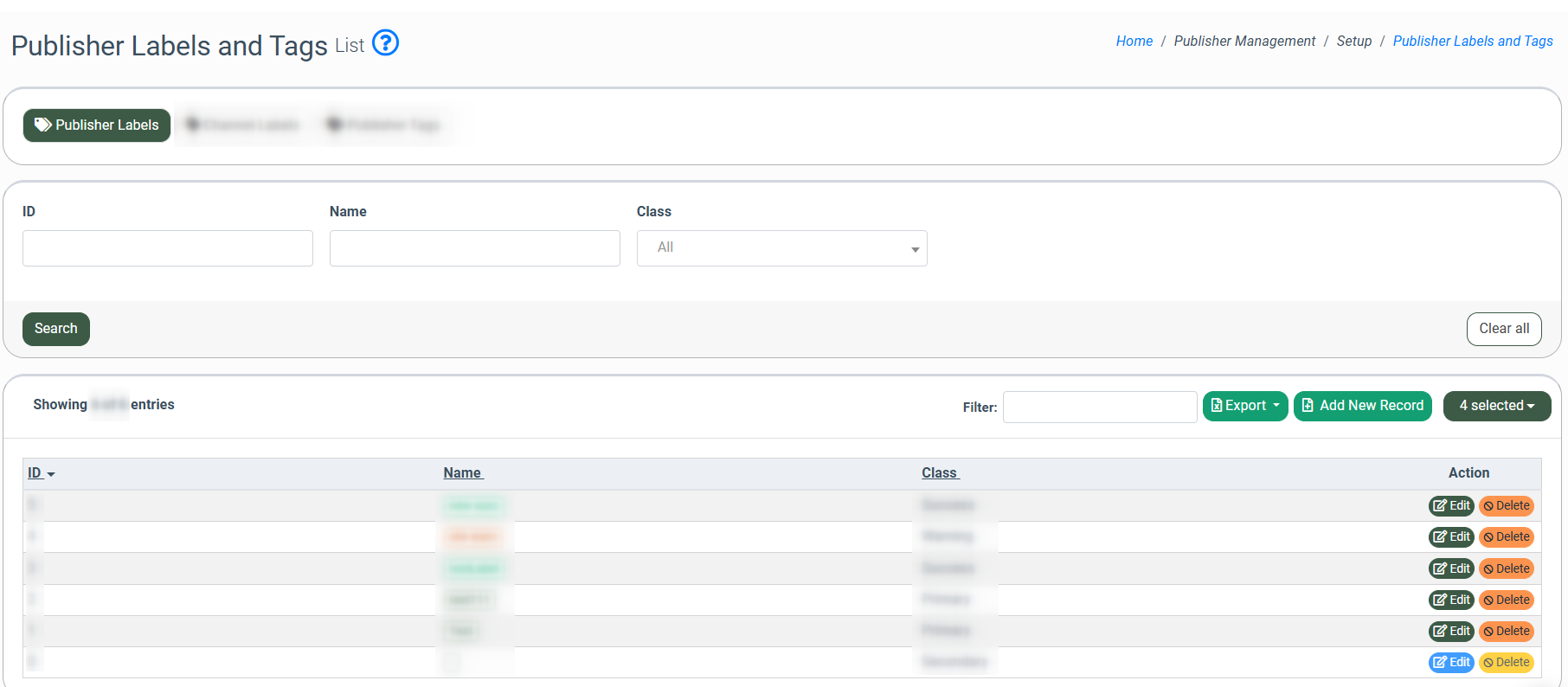Click the blue help question mark icon
The height and width of the screenshot is (687, 1568).
(x=385, y=42)
